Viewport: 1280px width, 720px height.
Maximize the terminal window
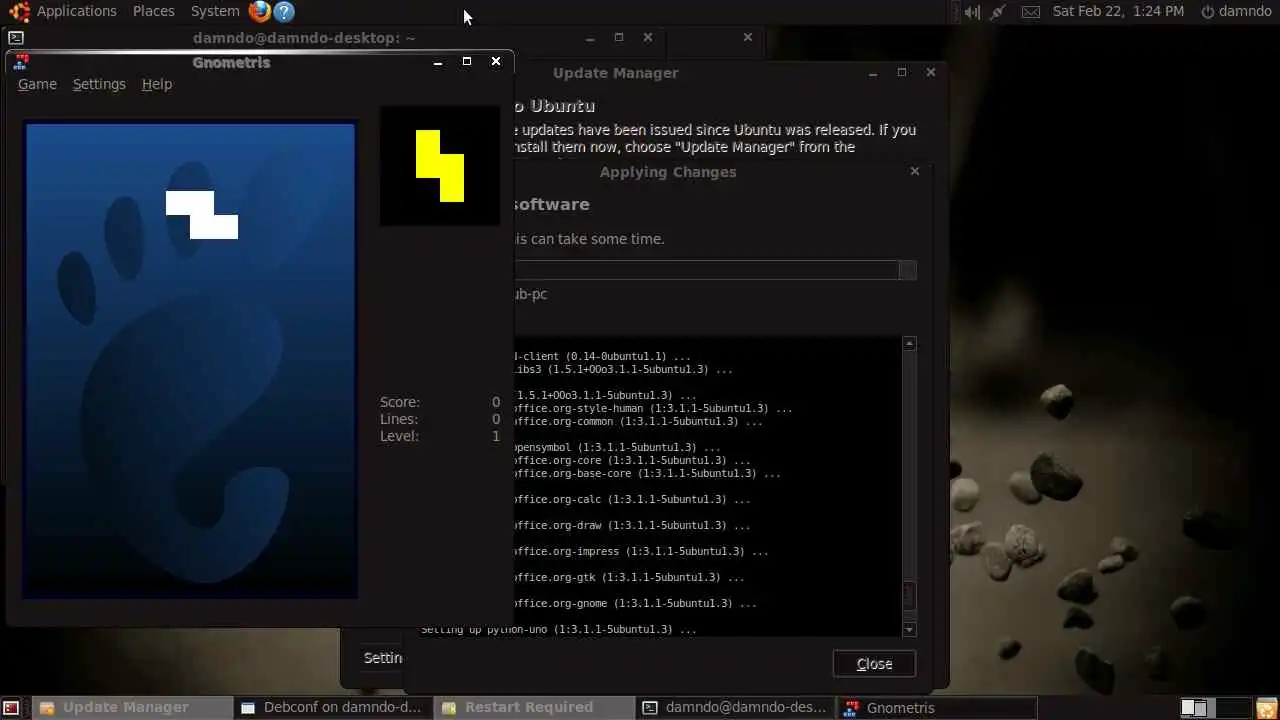pyautogui.click(x=619, y=37)
